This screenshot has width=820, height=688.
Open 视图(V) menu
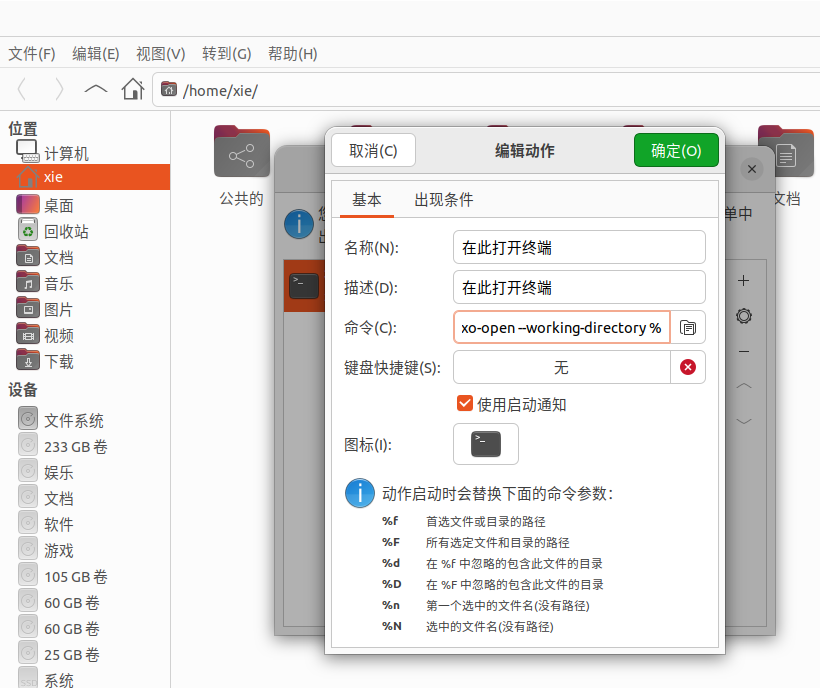pos(161,53)
